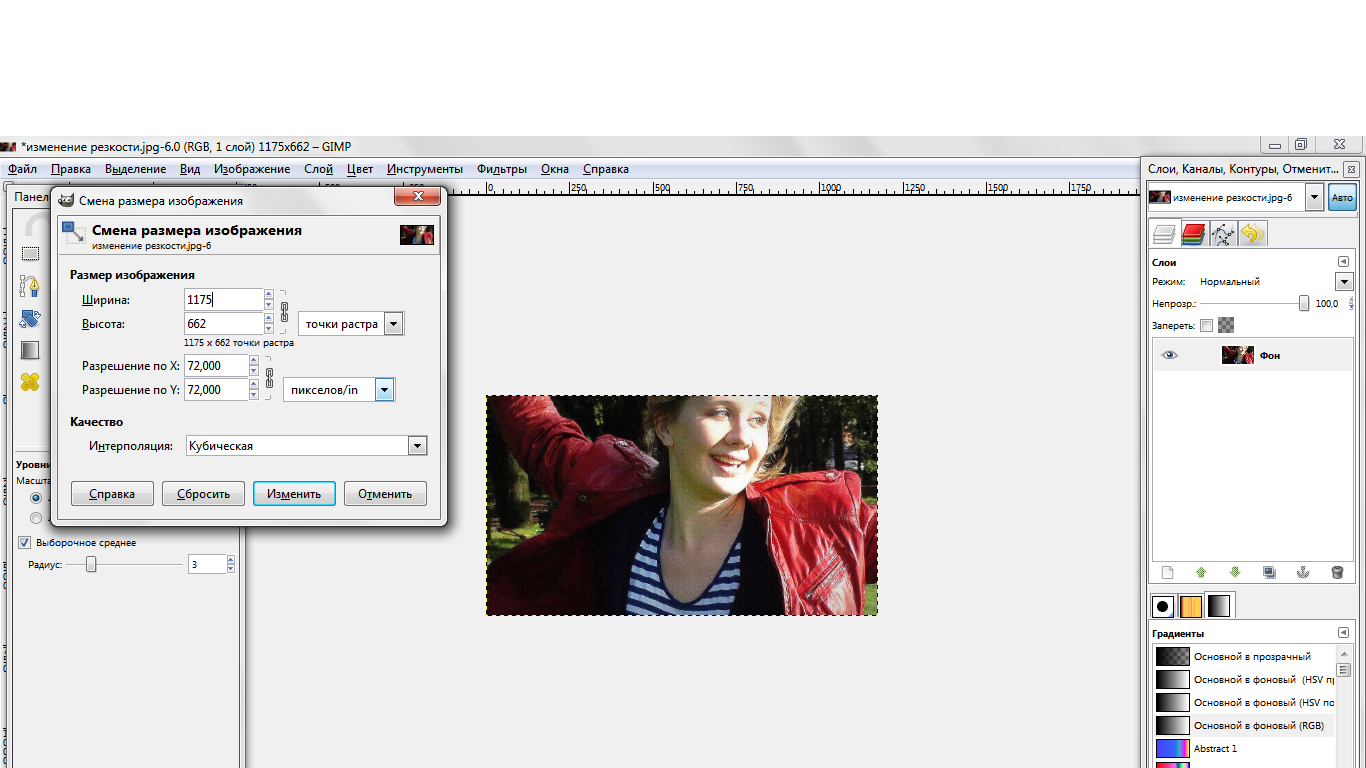
Task: Increase Разрешение по X stepper
Action: point(253,360)
